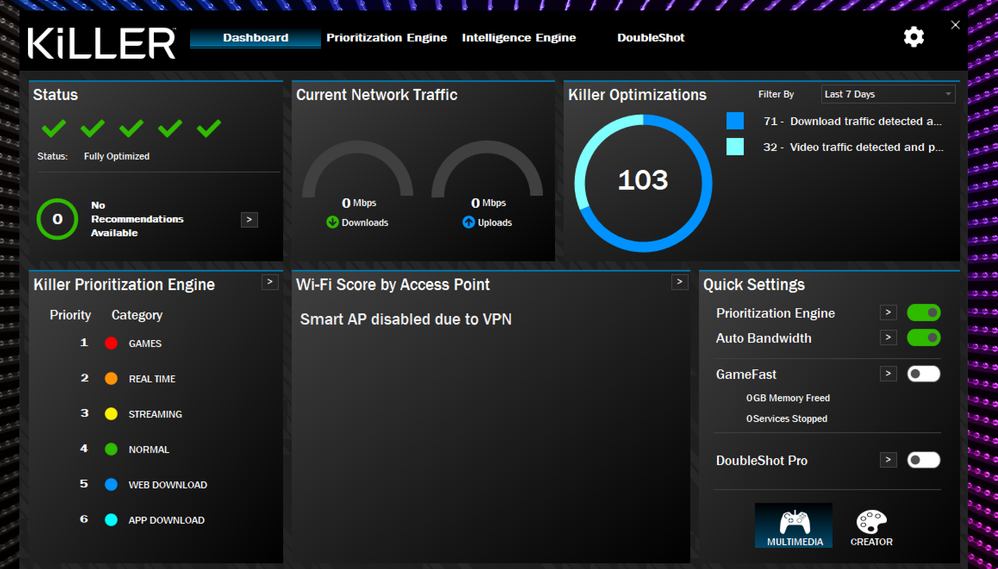This screenshot has height=569, width=998.
Task: Click the last green status checkmark
Action: 209,129
